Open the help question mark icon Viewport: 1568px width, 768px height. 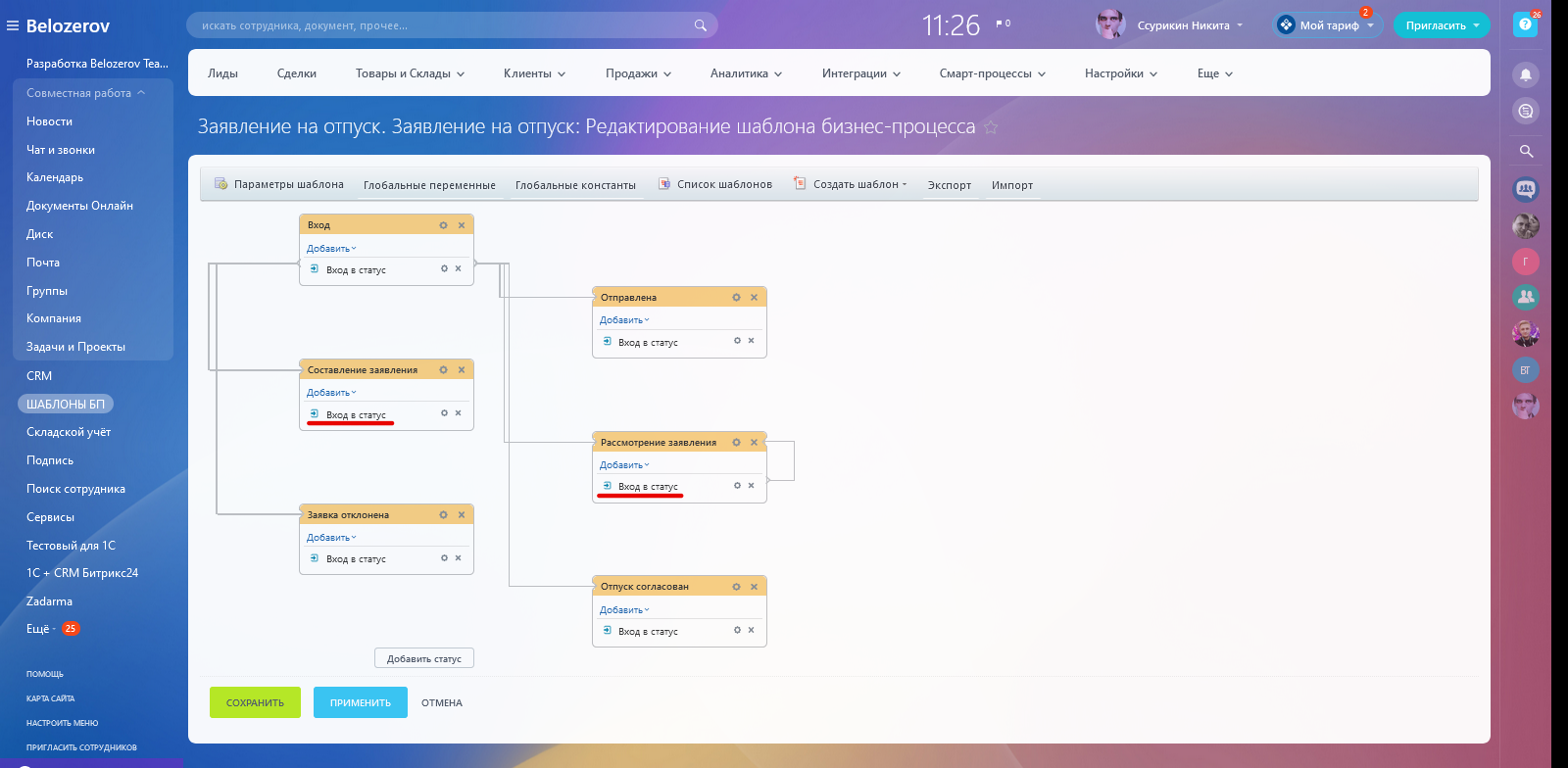[1525, 24]
